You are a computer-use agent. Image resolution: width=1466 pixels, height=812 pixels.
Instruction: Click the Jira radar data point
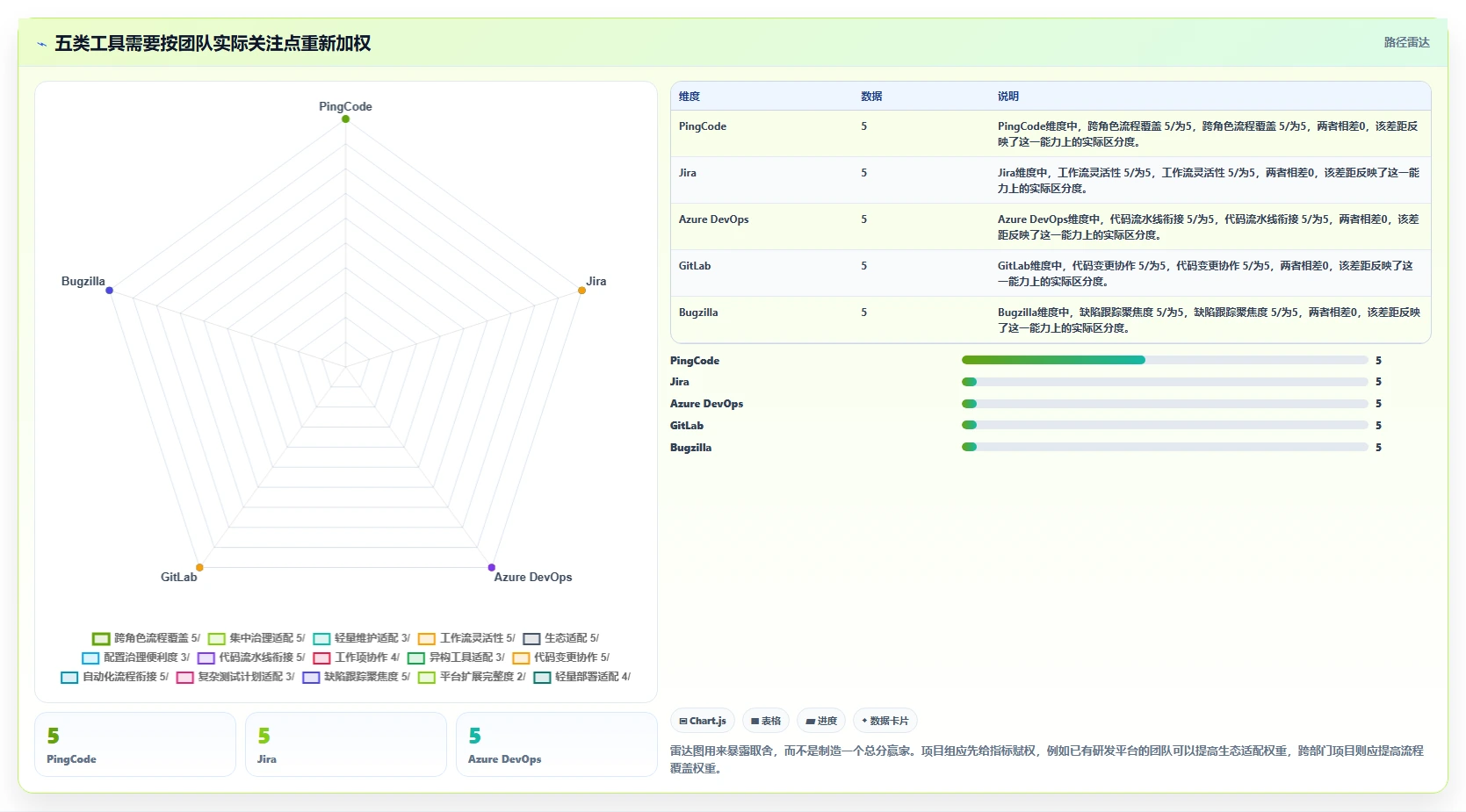tap(581, 290)
